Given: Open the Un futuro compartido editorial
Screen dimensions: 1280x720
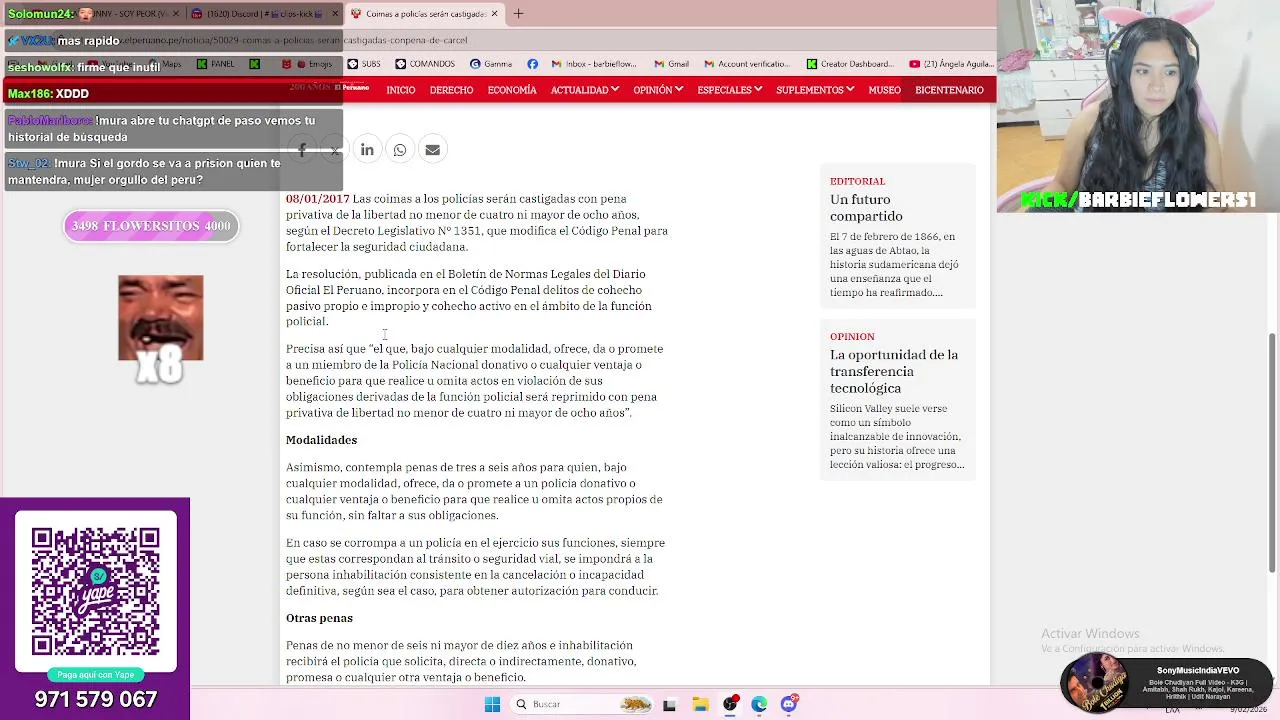Looking at the screenshot, I should click(866, 208).
